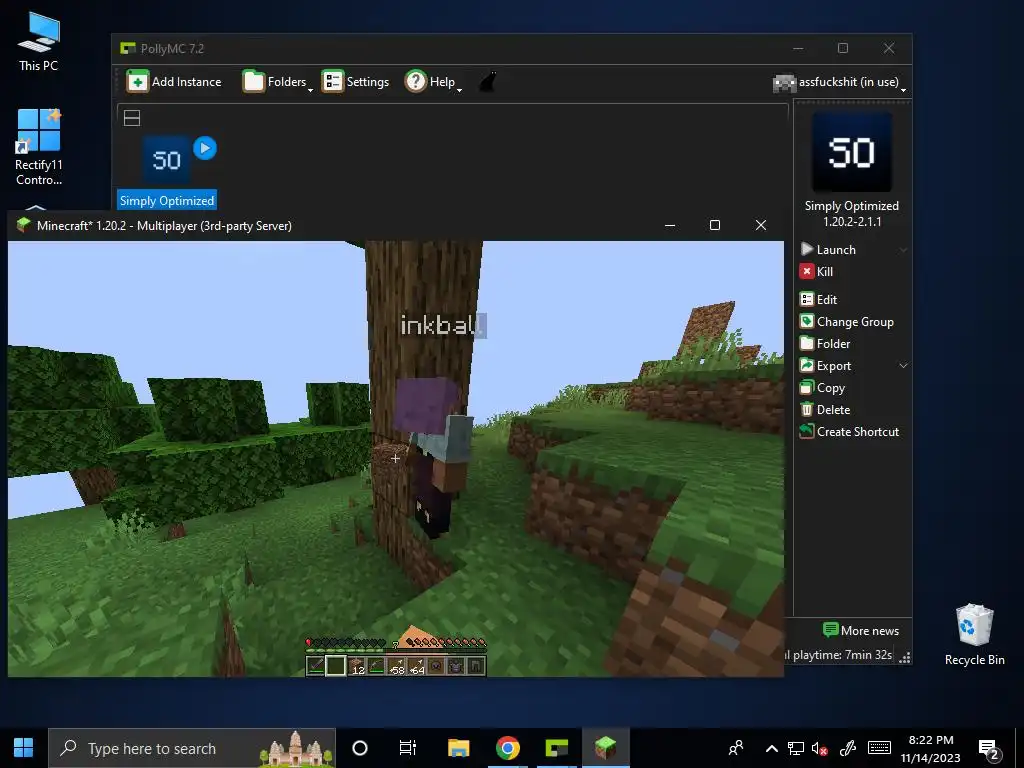Click the large instance icon in sidebar

tap(852, 152)
